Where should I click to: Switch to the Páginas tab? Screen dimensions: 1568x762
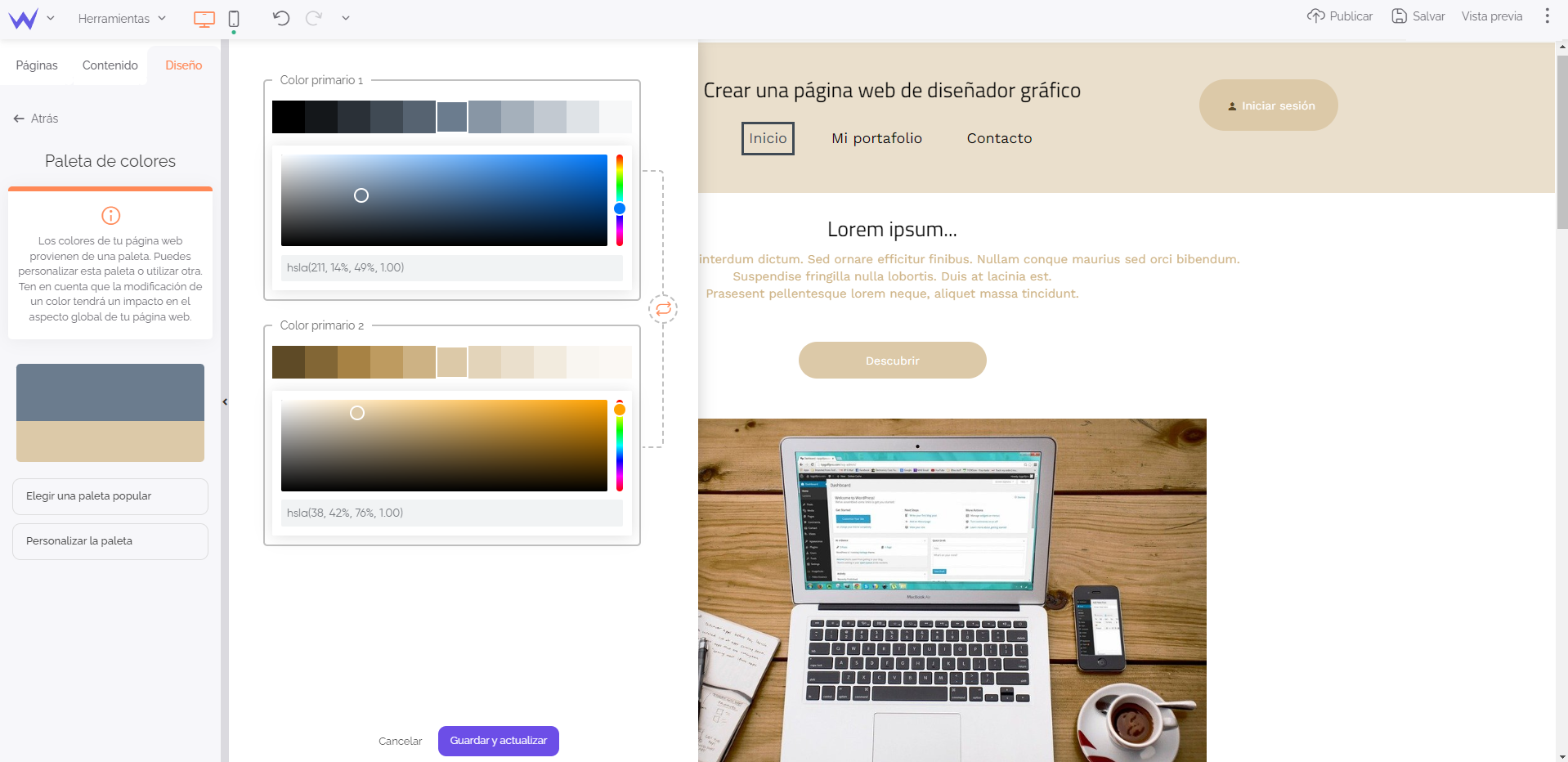(37, 65)
